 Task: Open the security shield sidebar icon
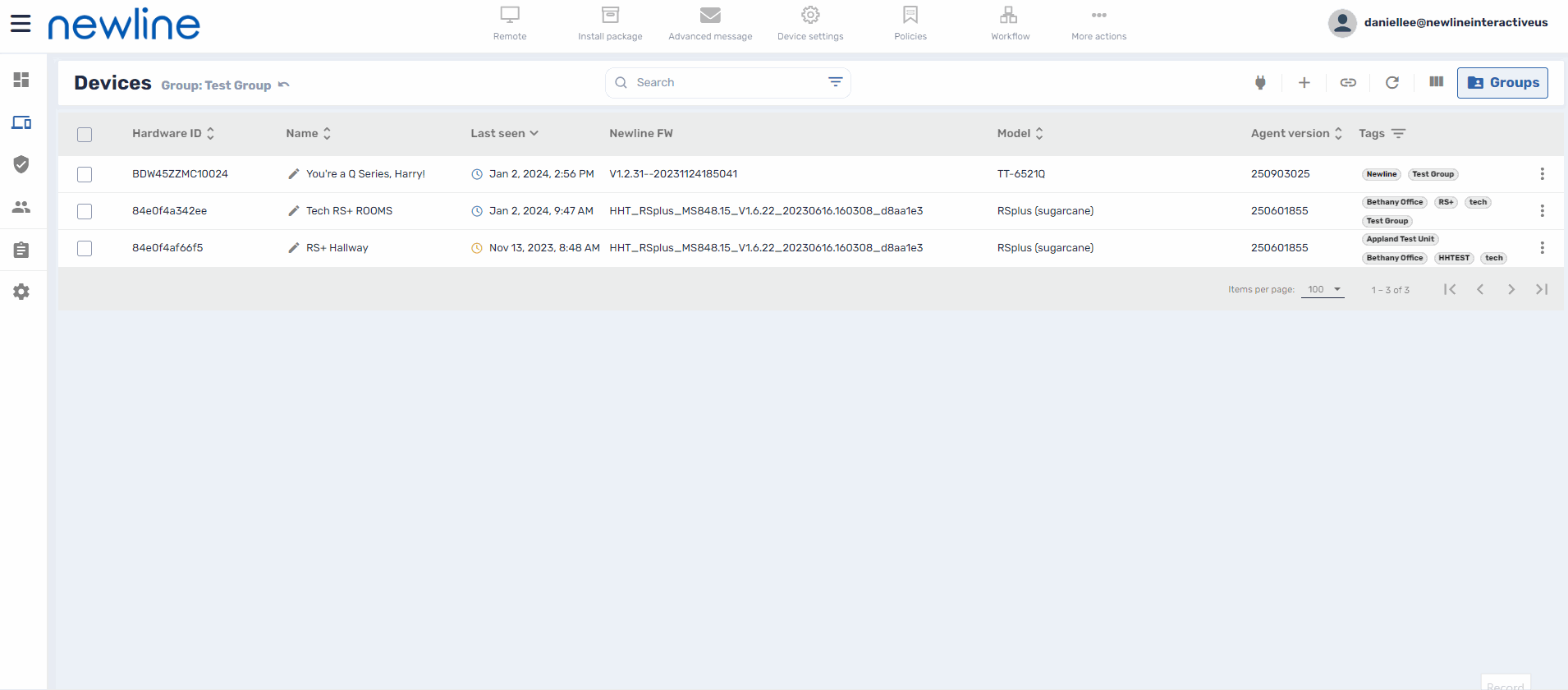pos(21,164)
